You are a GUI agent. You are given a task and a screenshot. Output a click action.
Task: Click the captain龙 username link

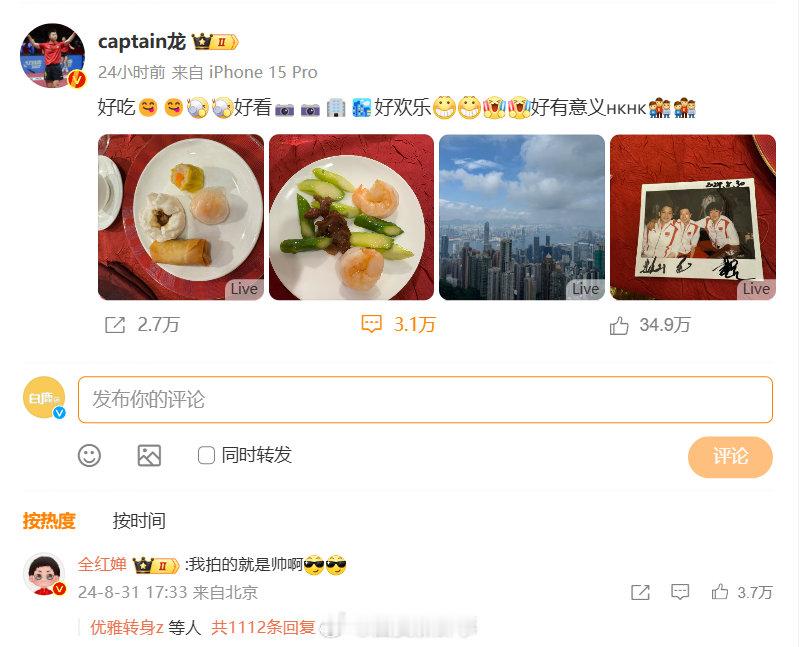click(142, 41)
